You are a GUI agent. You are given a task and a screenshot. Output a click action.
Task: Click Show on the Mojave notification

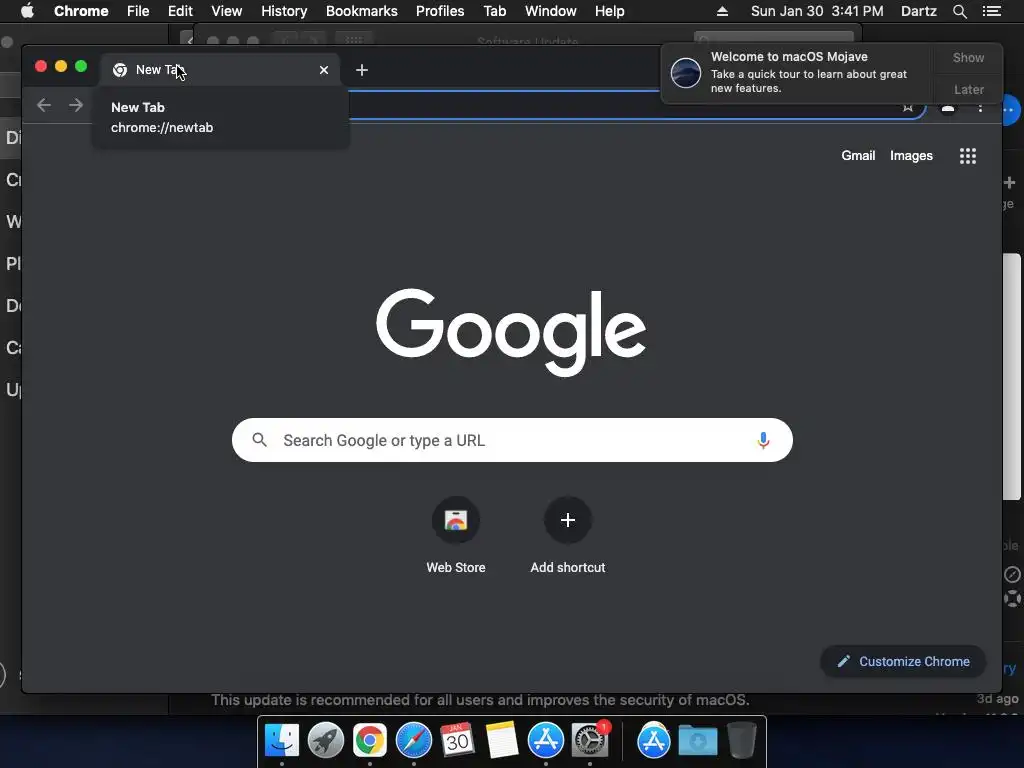pyautogui.click(x=968, y=57)
